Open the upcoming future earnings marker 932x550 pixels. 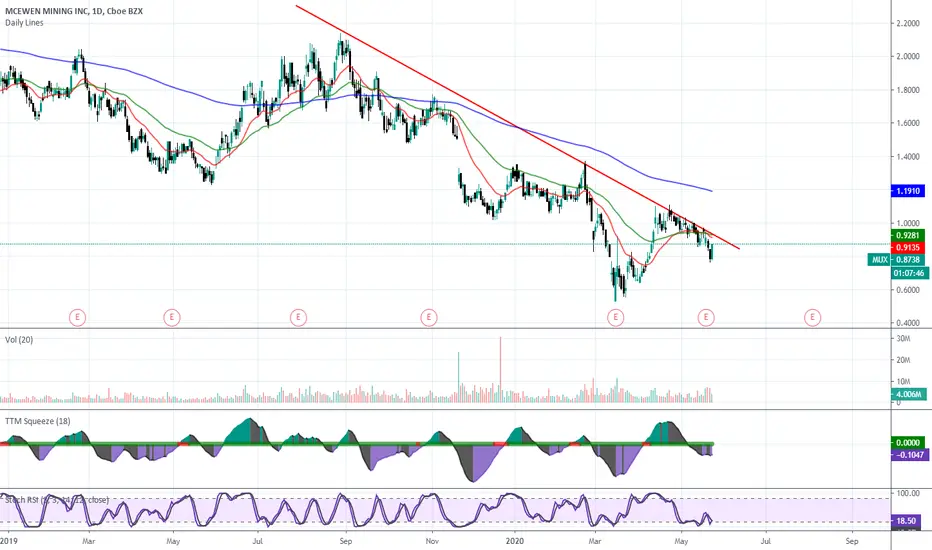point(813,318)
